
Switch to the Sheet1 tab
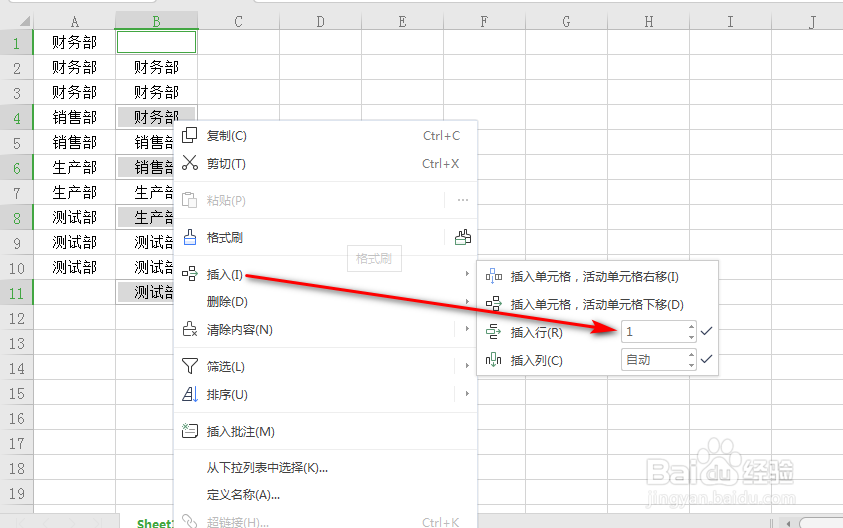pos(155,523)
